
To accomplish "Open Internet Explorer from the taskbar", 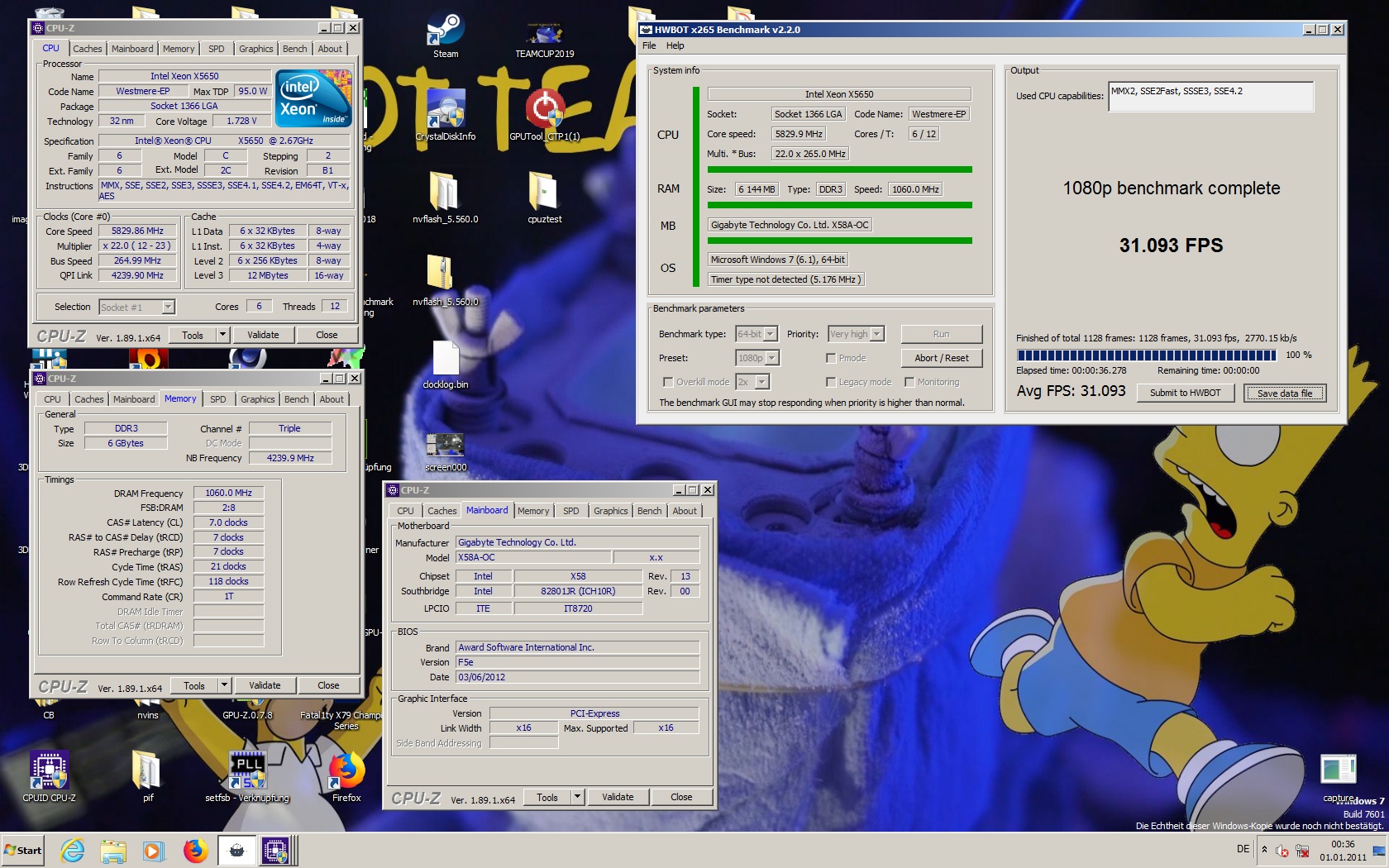I will [73, 851].
